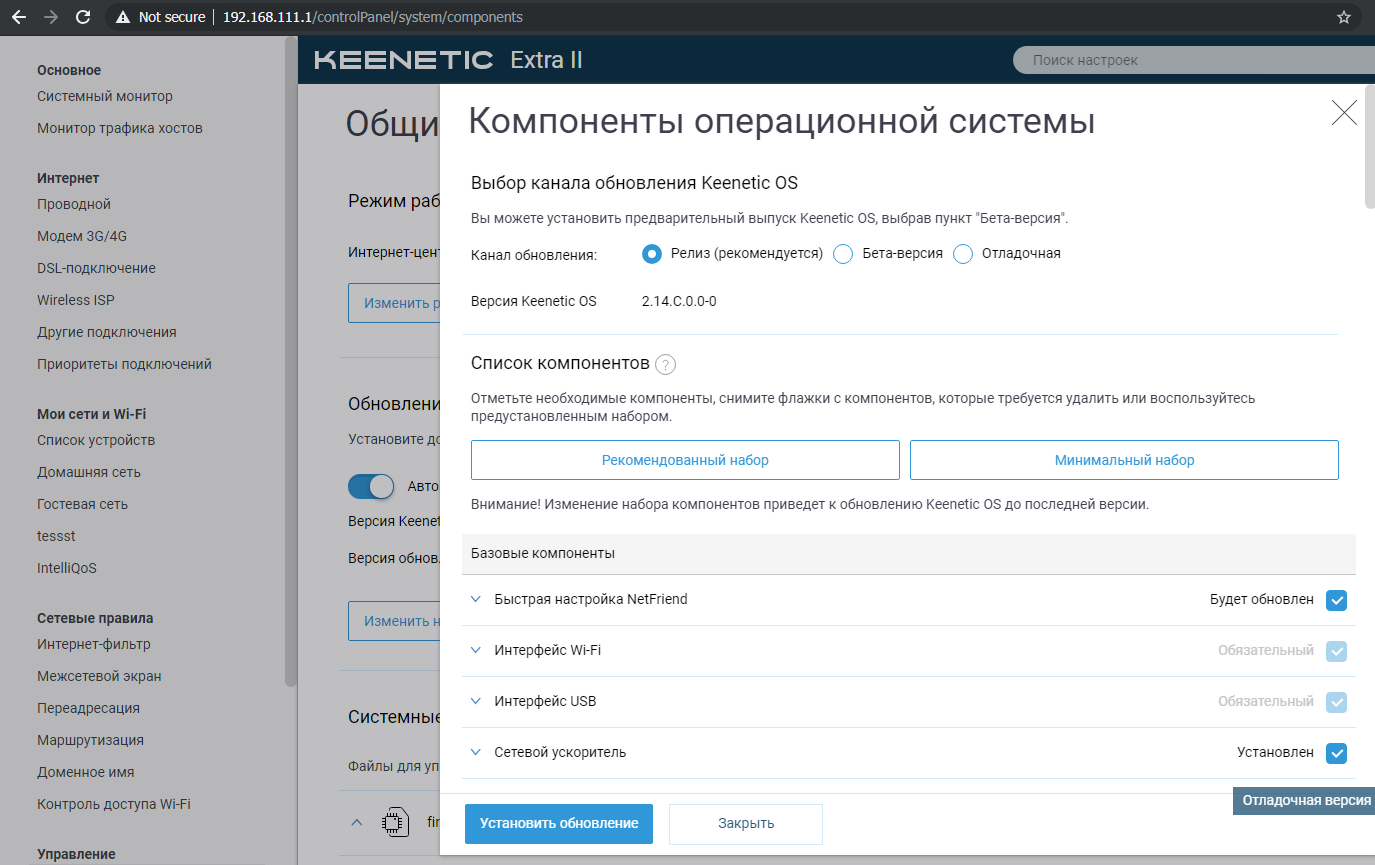
Task: Click the sidebar vertical scrollbar
Action: coord(291,362)
